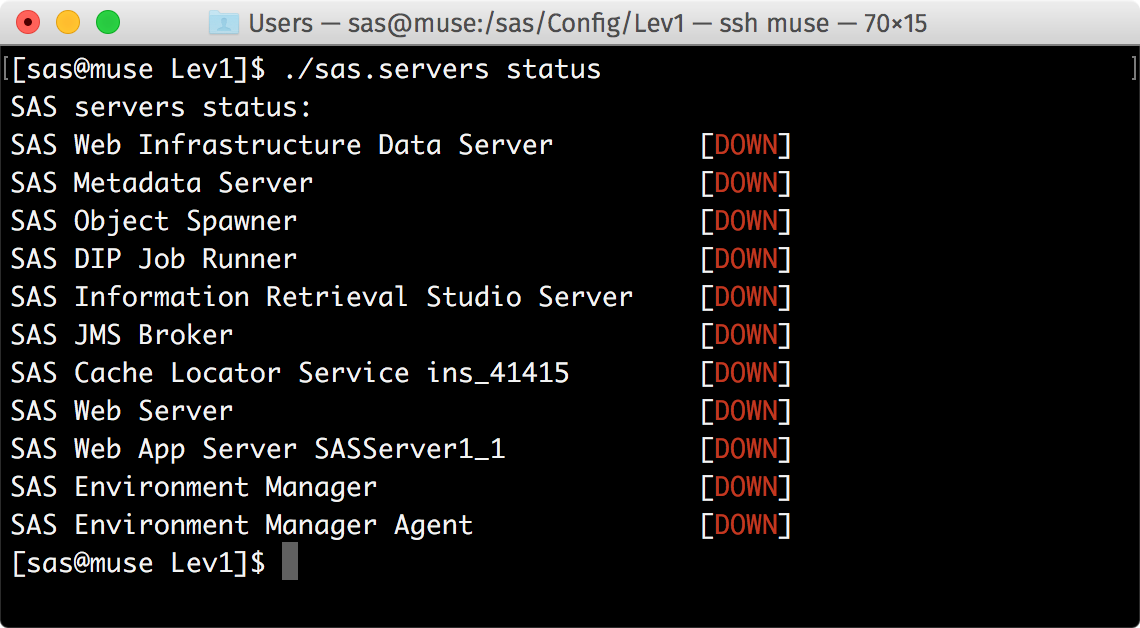Click the DOWN label for SAS JMS Broker
Image resolution: width=1140 pixels, height=628 pixels.
(745, 334)
